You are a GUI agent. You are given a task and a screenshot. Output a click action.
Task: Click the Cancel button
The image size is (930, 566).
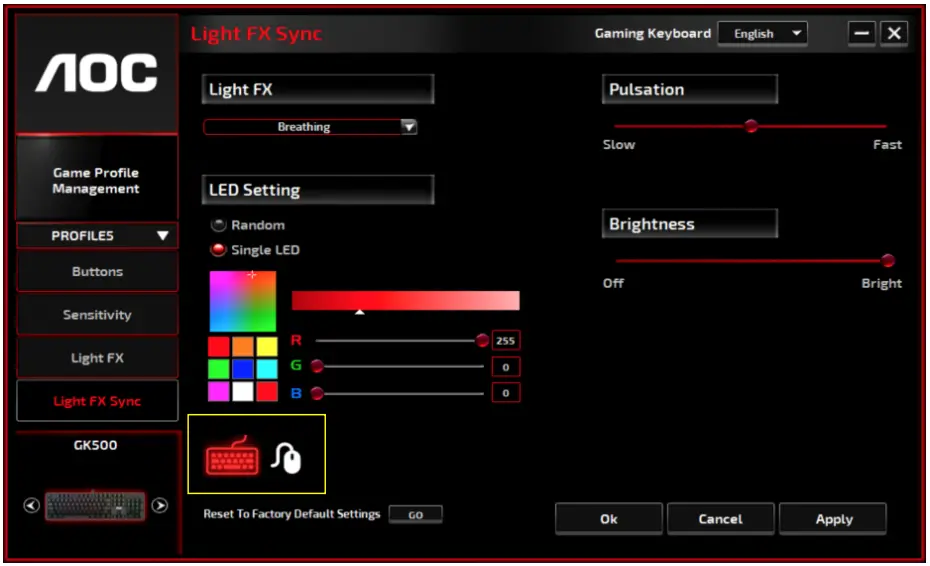(x=721, y=519)
